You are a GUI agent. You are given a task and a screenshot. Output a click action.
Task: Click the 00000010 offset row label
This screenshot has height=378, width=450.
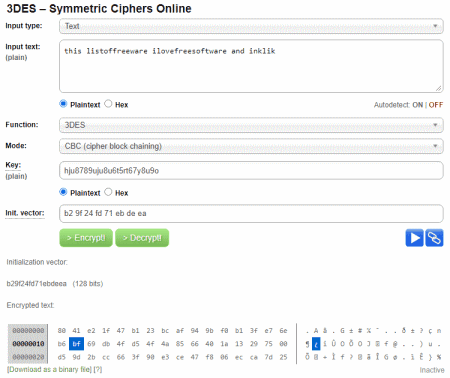(28, 344)
